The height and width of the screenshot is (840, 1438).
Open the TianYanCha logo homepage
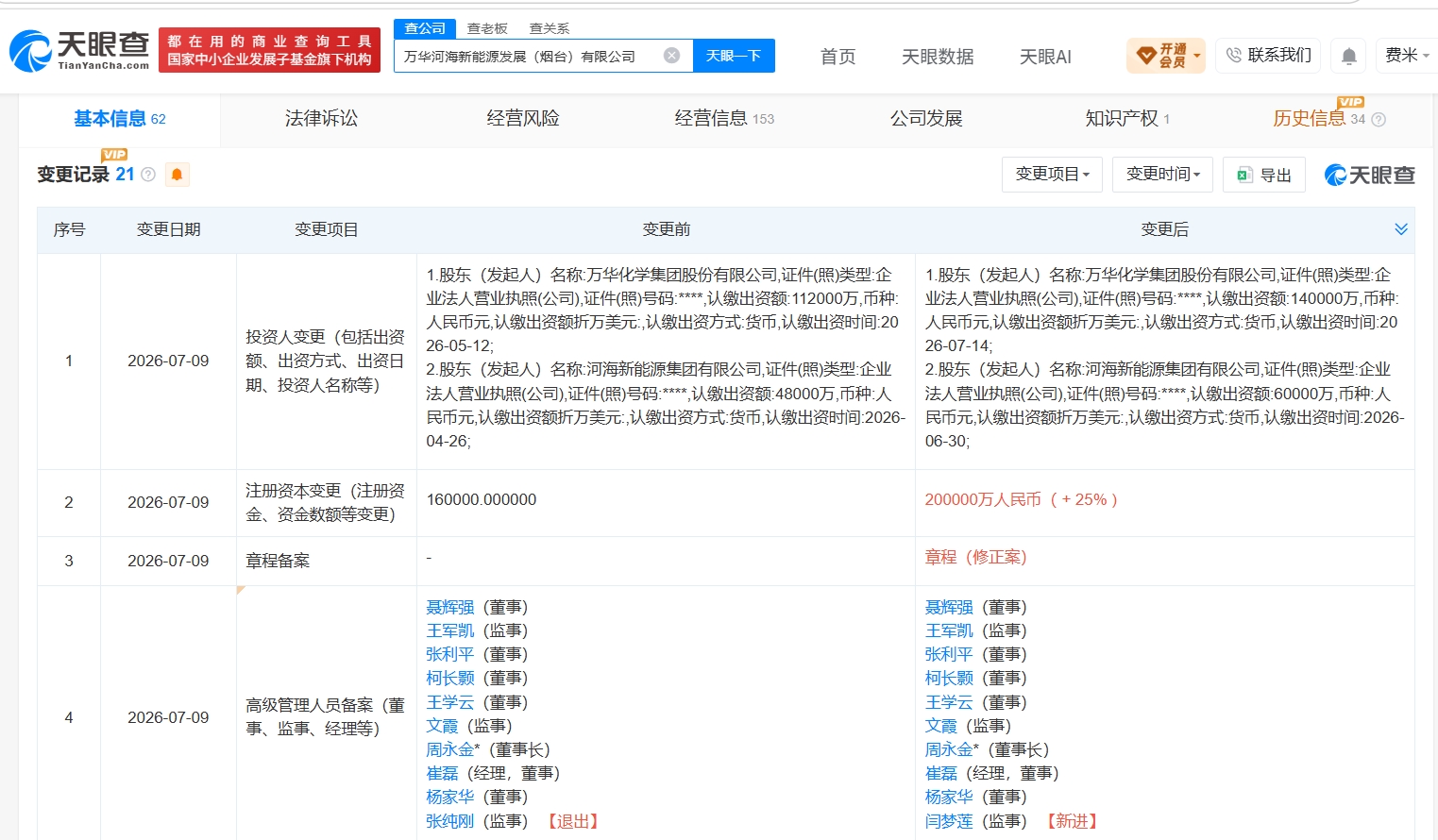pyautogui.click(x=79, y=50)
